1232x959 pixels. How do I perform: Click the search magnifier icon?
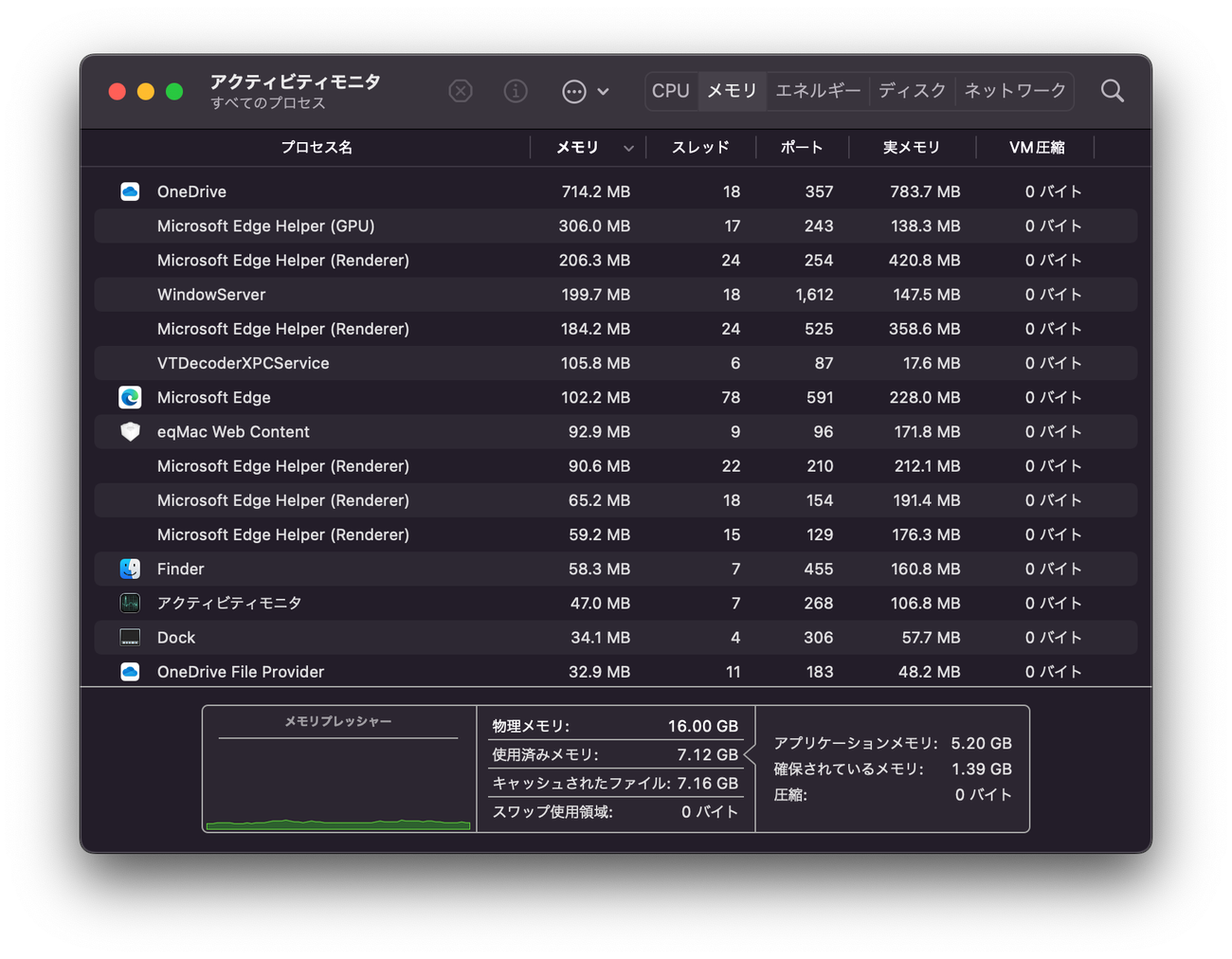pos(1112,91)
